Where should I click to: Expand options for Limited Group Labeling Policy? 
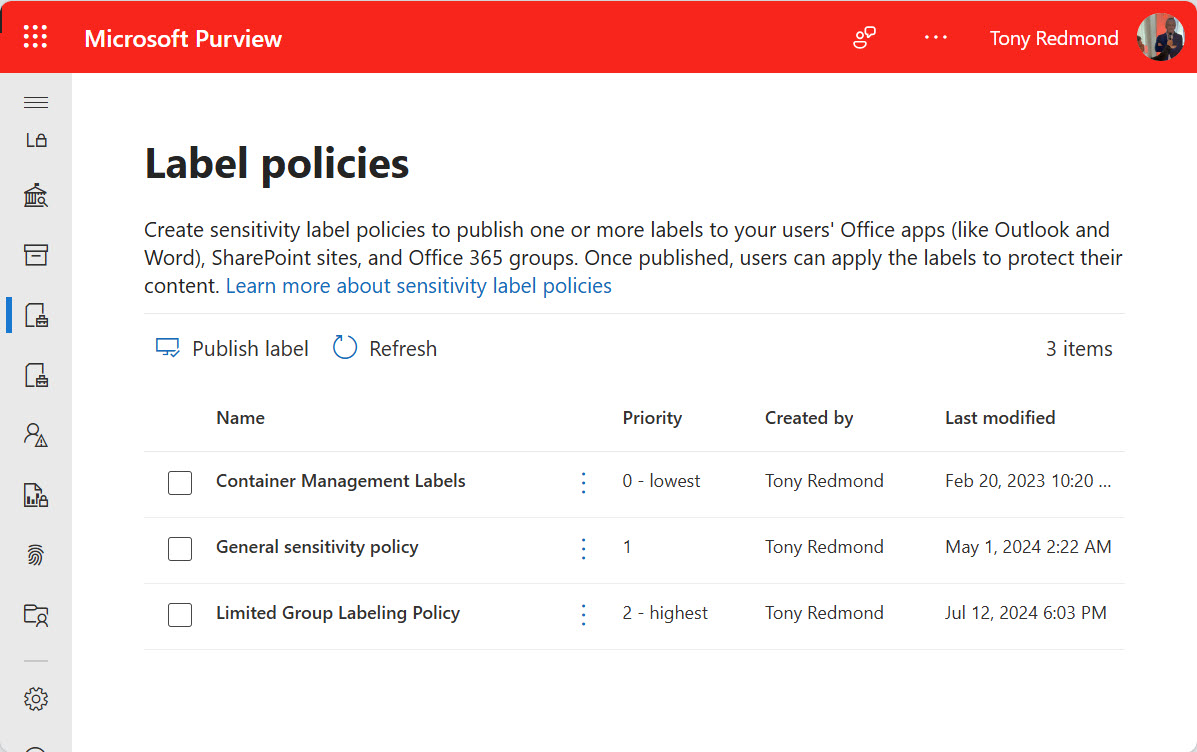pos(584,615)
